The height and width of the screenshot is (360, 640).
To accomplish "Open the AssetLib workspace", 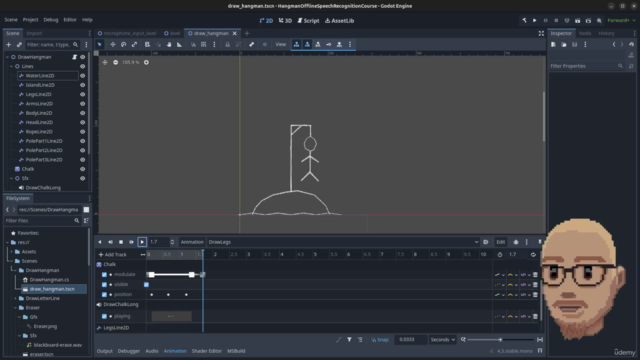I will tap(340, 20).
